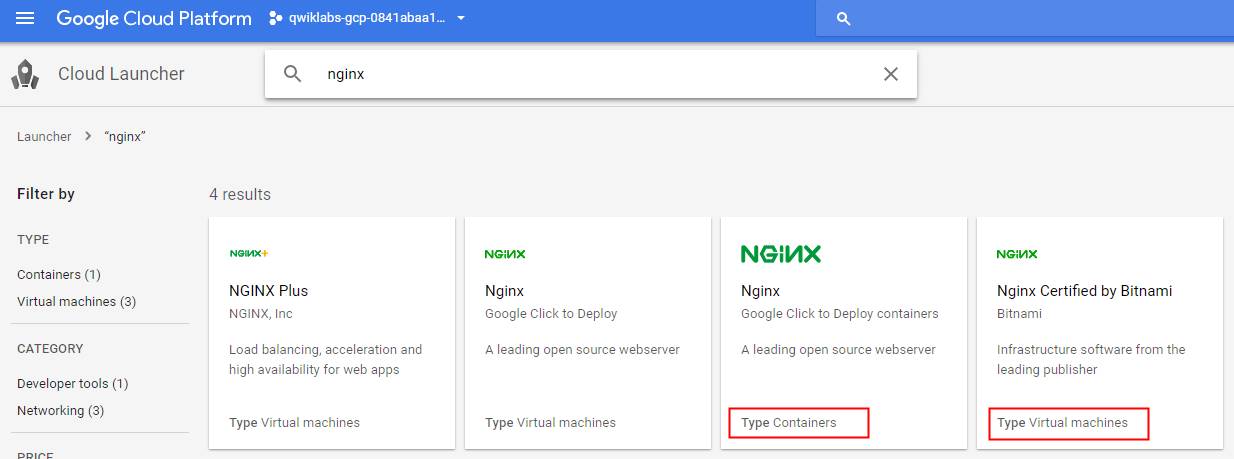Filter by Developer tools (1) category

73,383
